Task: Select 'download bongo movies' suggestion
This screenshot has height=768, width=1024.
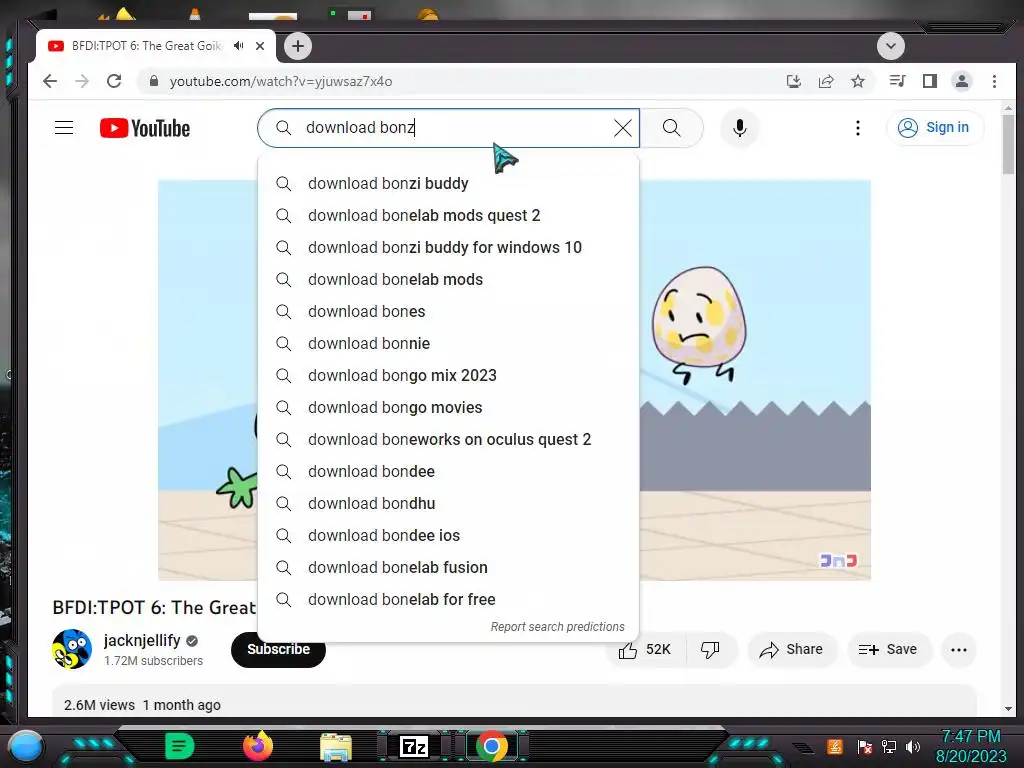Action: [448, 408]
